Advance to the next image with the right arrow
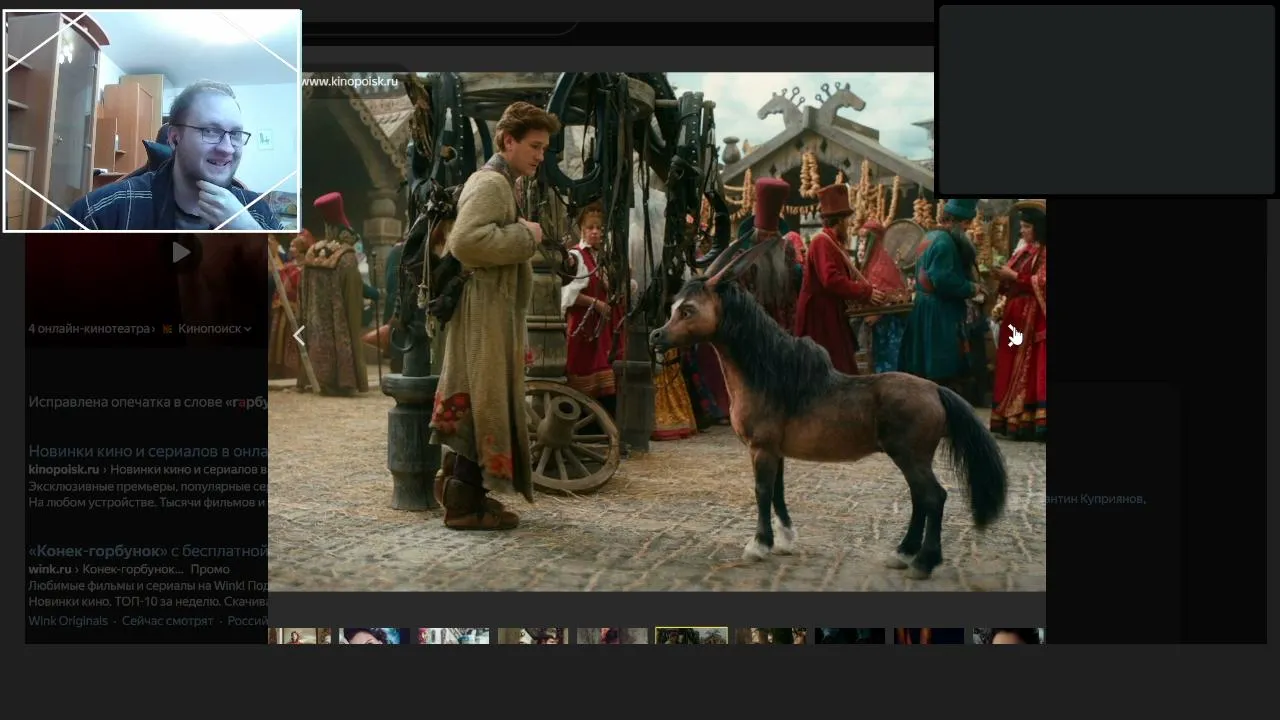Screen dimensions: 1280x720 coord(1012,336)
